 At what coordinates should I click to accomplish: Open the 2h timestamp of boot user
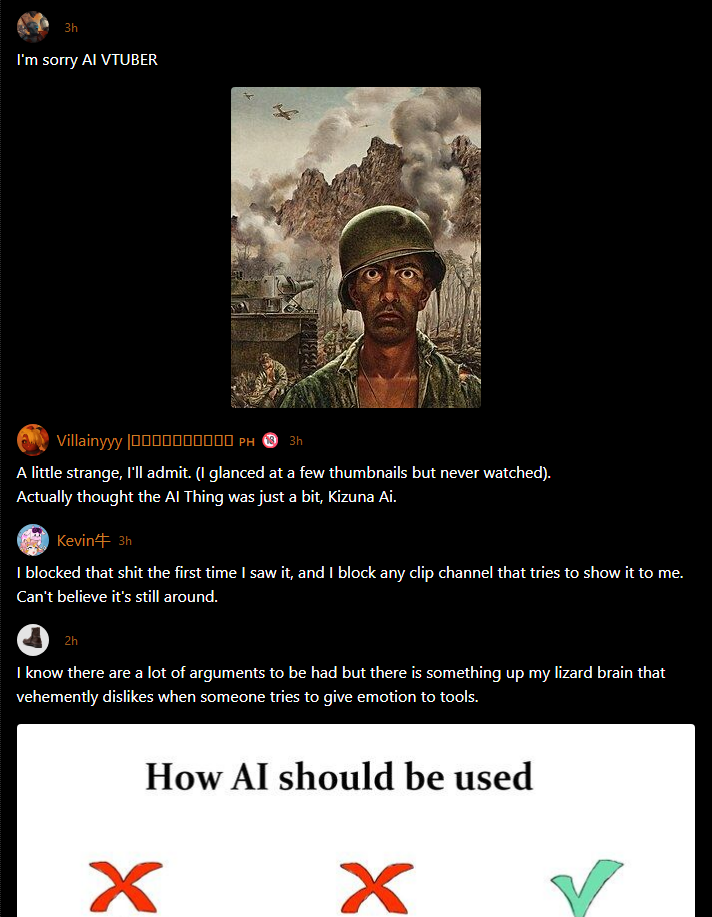click(x=71, y=641)
